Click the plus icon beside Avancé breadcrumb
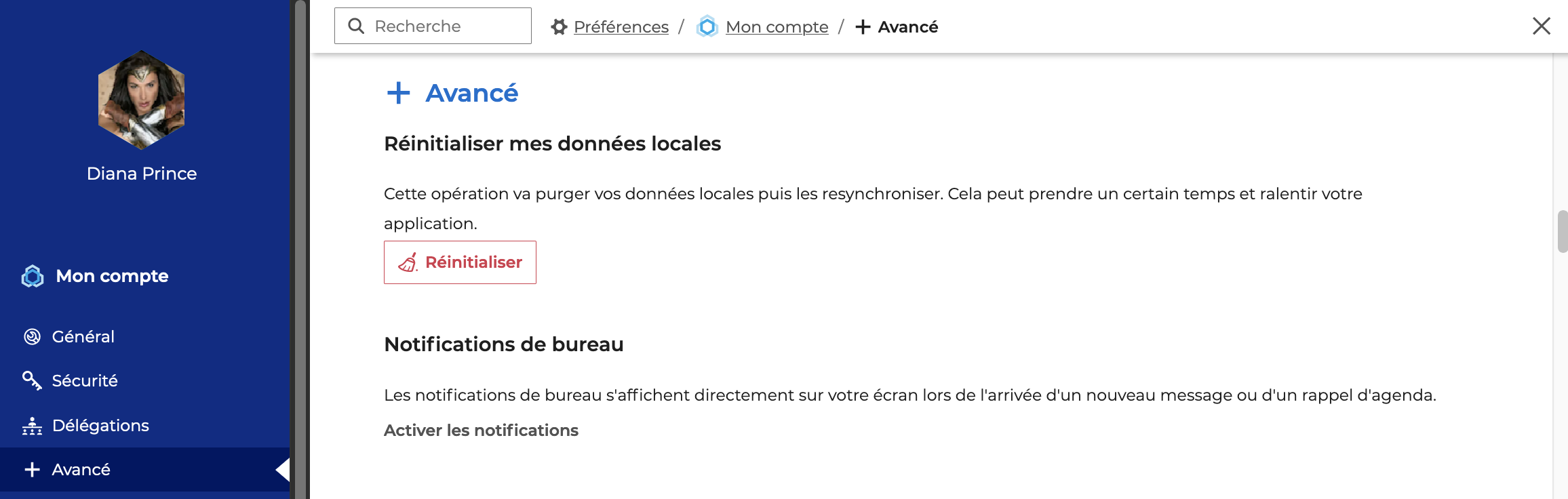1568x499 pixels. coord(863,27)
